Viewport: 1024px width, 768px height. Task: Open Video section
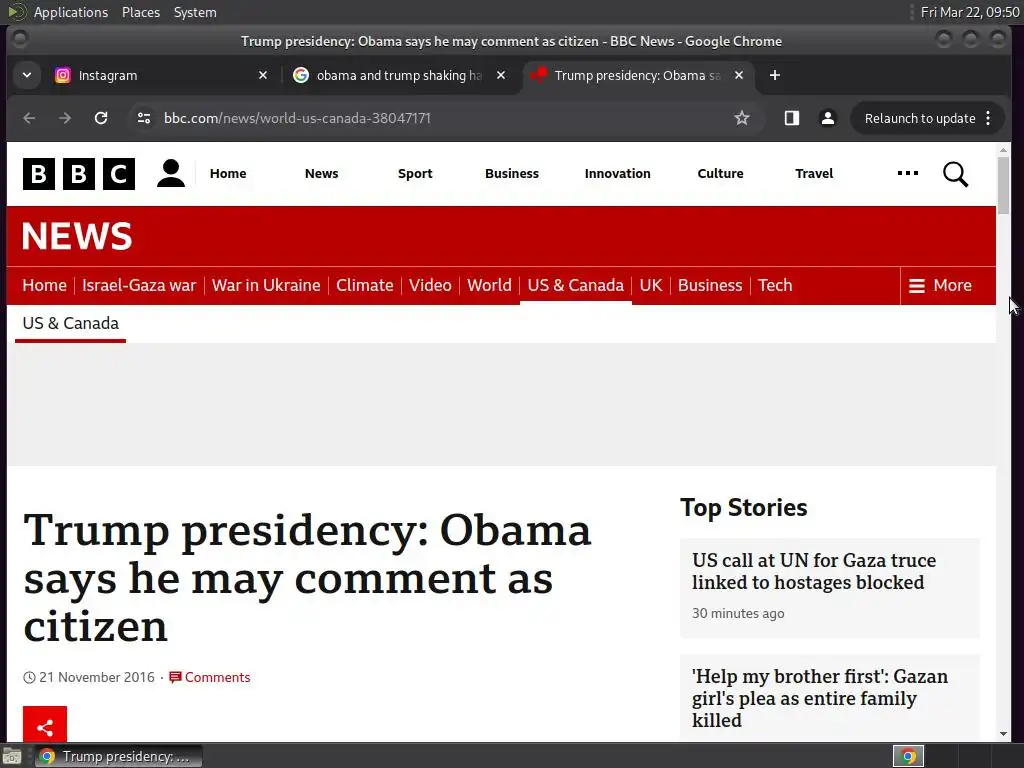(430, 285)
